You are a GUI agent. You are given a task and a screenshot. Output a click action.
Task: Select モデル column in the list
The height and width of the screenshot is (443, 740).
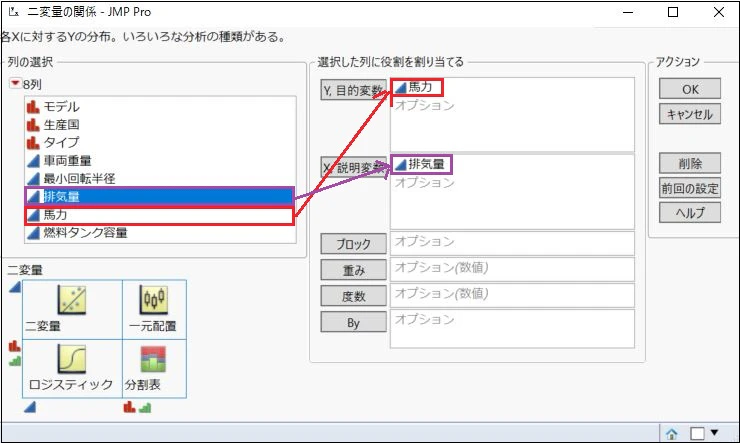click(160, 107)
